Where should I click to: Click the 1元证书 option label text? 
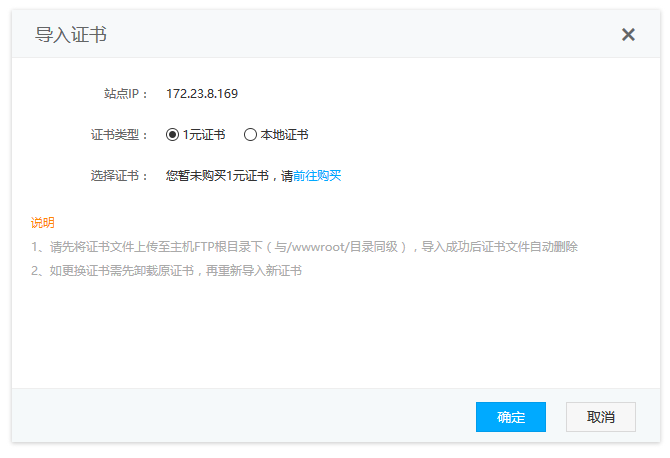click(x=204, y=135)
